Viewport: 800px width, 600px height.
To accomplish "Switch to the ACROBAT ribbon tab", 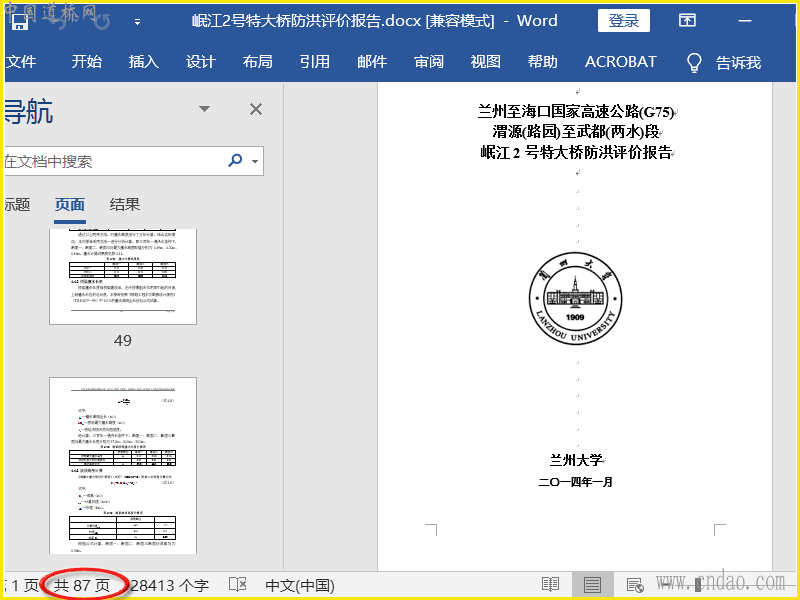I will point(620,62).
